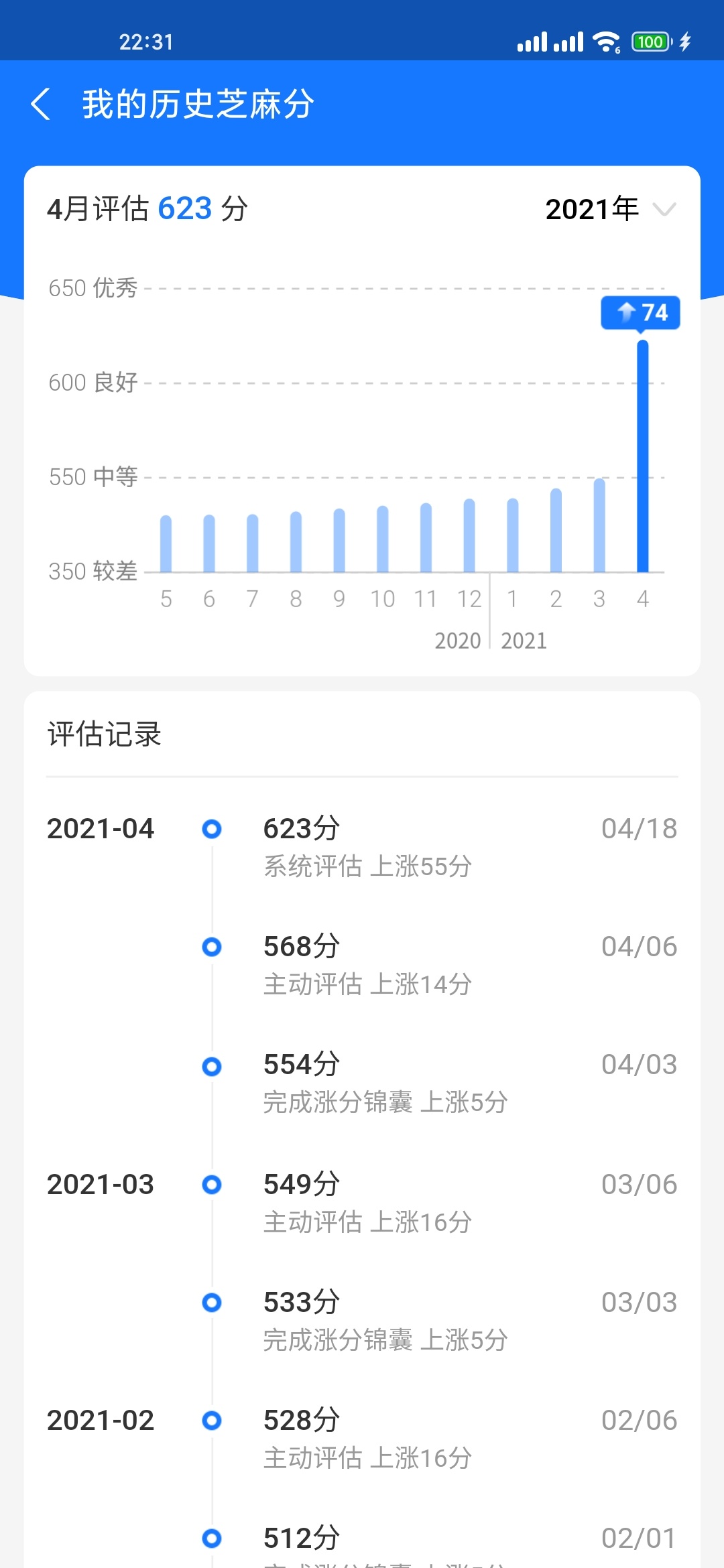This screenshot has height=1568, width=724.
Task: Tap the back arrow icon
Action: 41,105
